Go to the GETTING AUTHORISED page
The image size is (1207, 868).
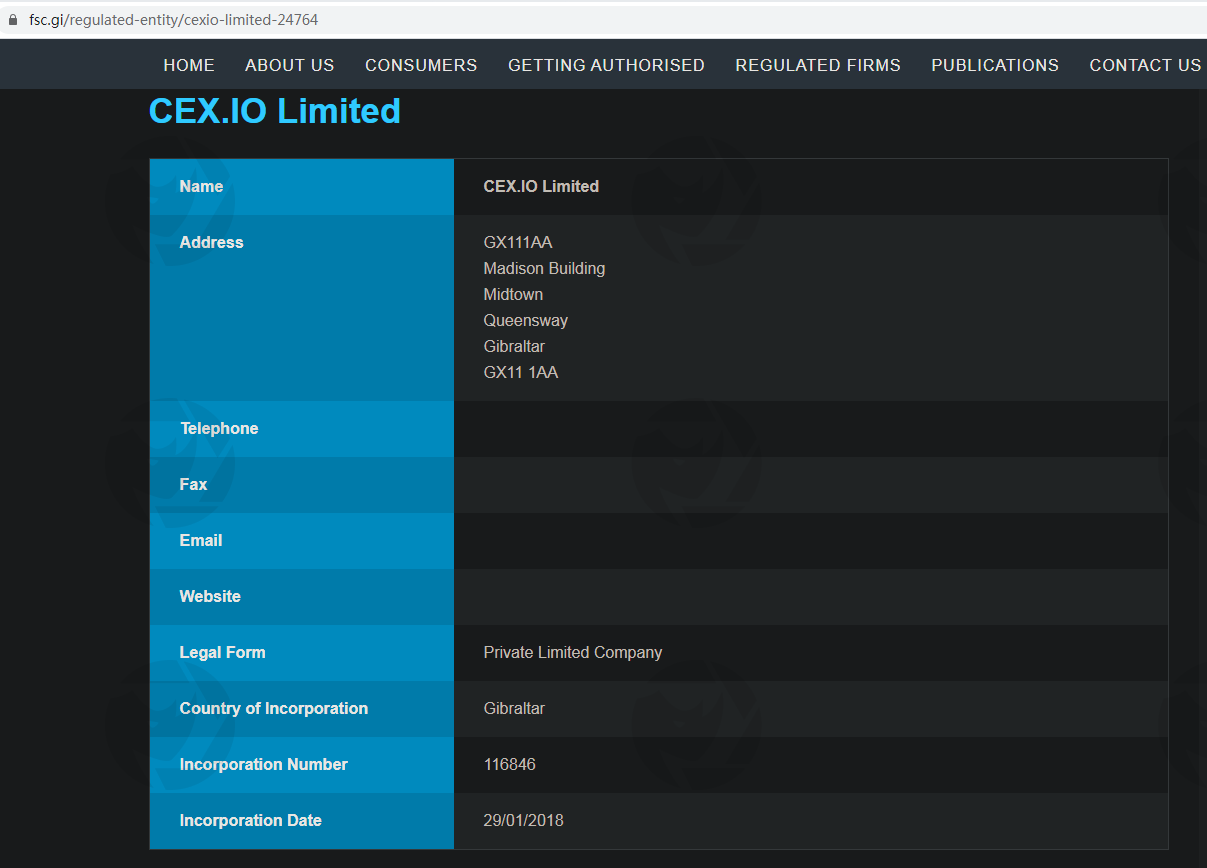[x=606, y=64]
